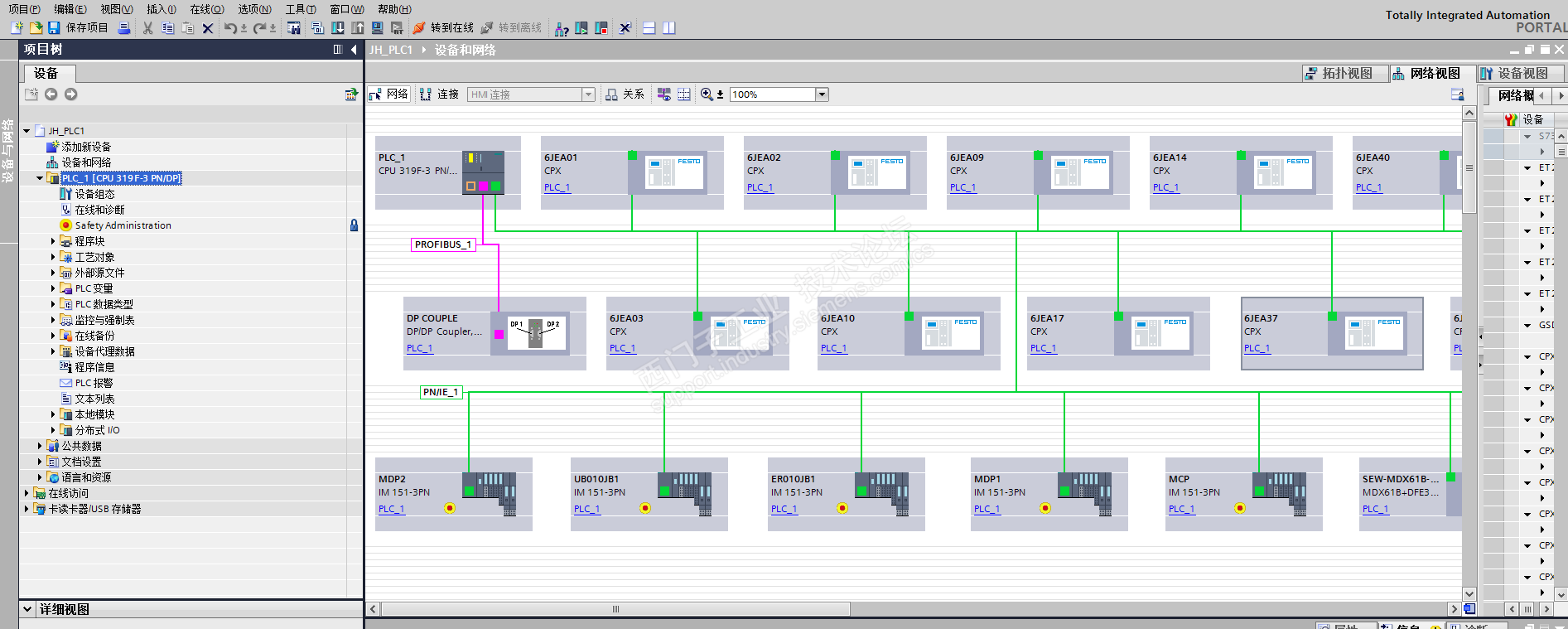Image resolution: width=1568 pixels, height=629 pixels.
Task: Click the zoom magnifier icon in the network toolbar
Action: (x=707, y=94)
